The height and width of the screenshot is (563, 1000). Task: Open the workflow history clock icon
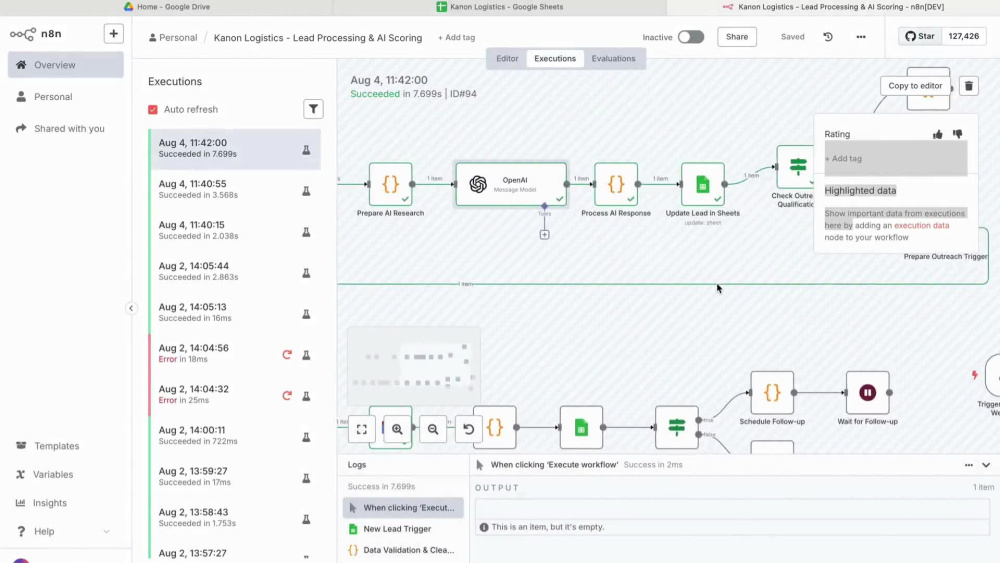pos(828,37)
